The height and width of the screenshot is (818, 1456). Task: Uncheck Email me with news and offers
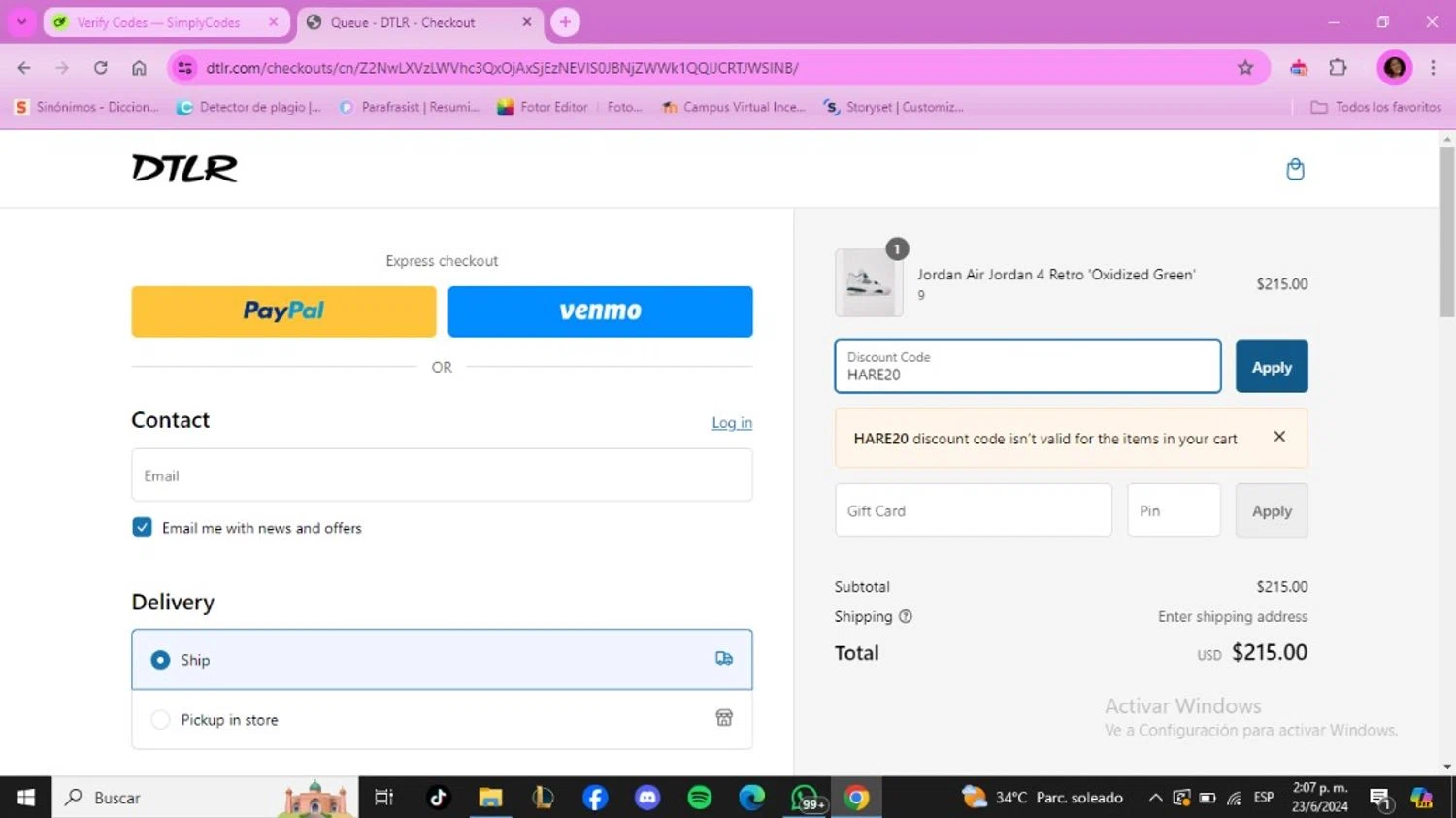click(142, 527)
